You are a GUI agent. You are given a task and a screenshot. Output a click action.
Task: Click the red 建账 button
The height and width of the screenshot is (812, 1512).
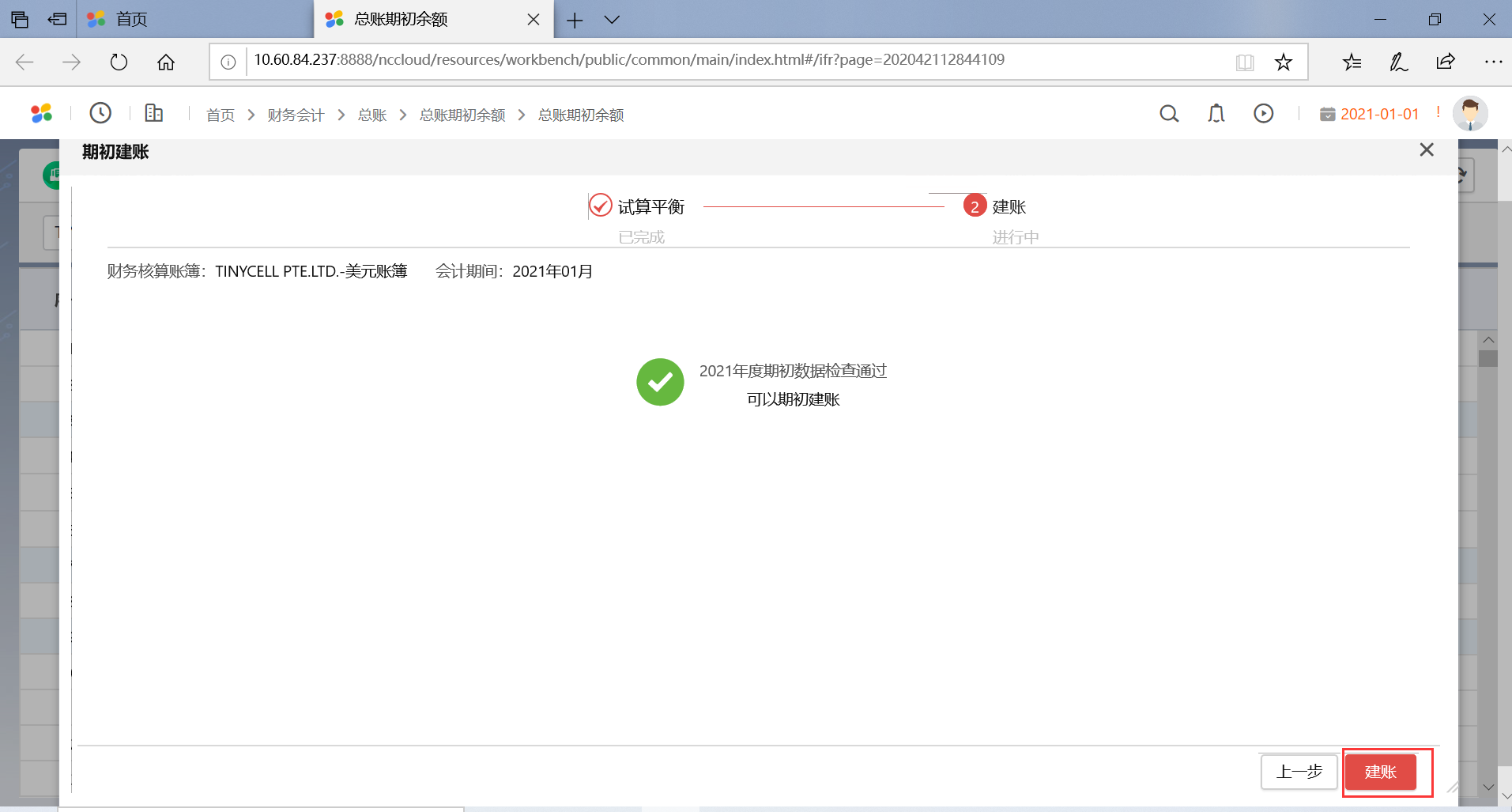1380,772
